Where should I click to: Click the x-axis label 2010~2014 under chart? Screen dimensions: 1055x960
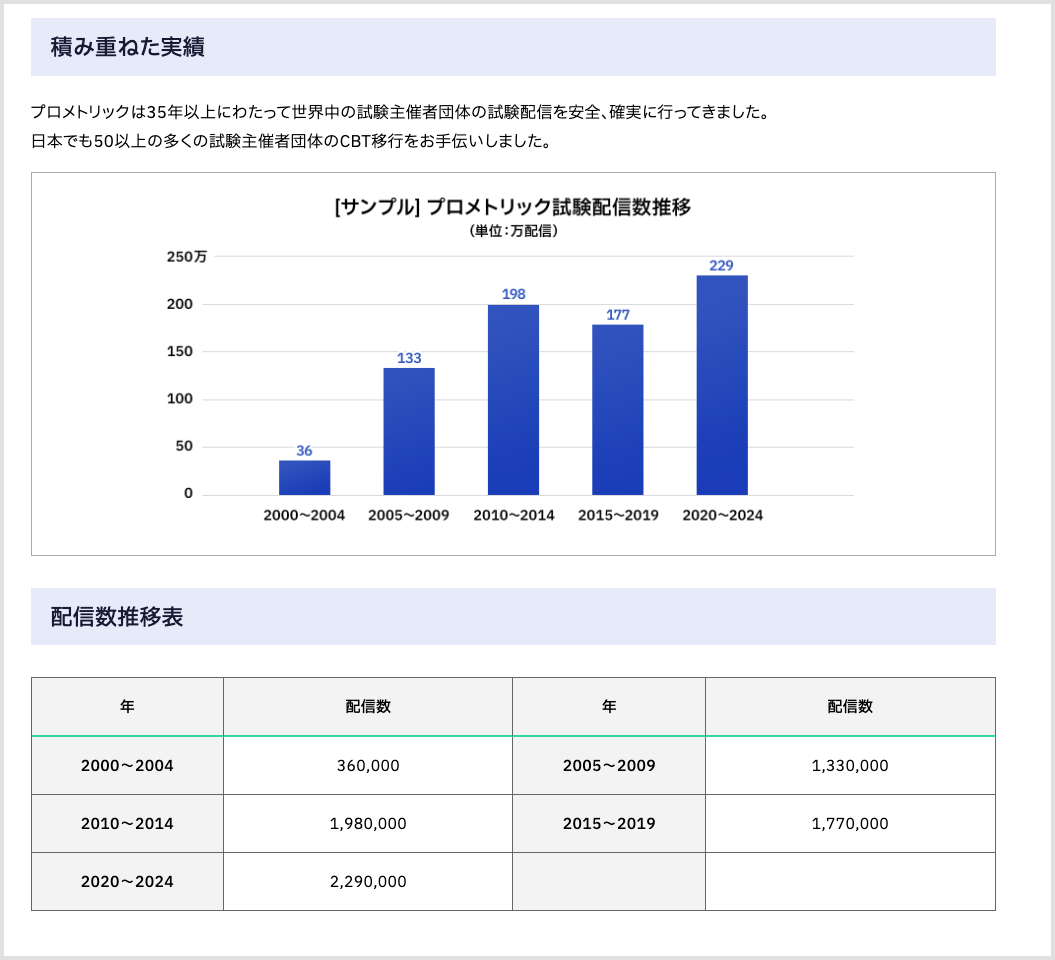click(x=514, y=515)
